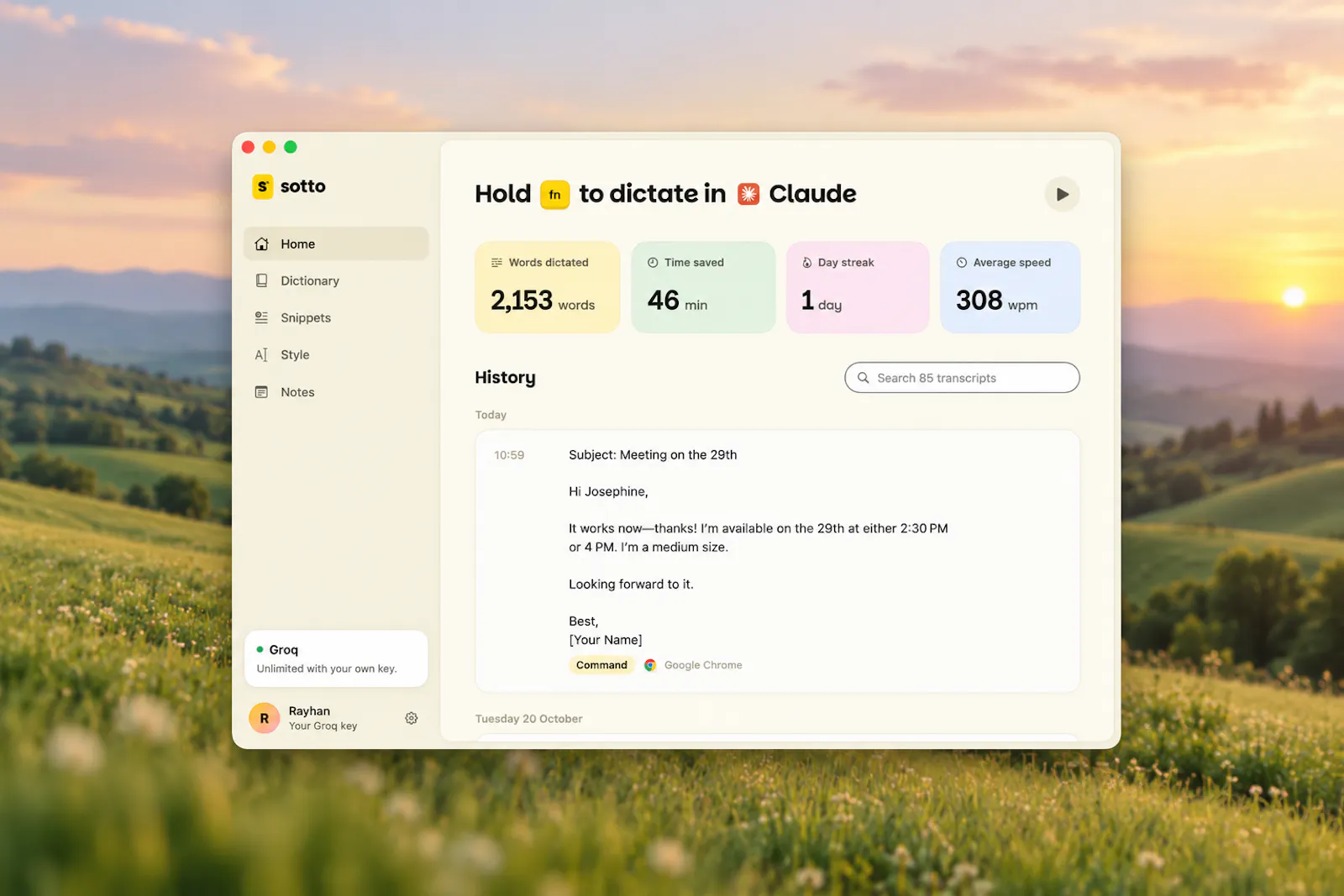The image size is (1344, 896).
Task: Click the Groq provider status card
Action: click(x=336, y=658)
